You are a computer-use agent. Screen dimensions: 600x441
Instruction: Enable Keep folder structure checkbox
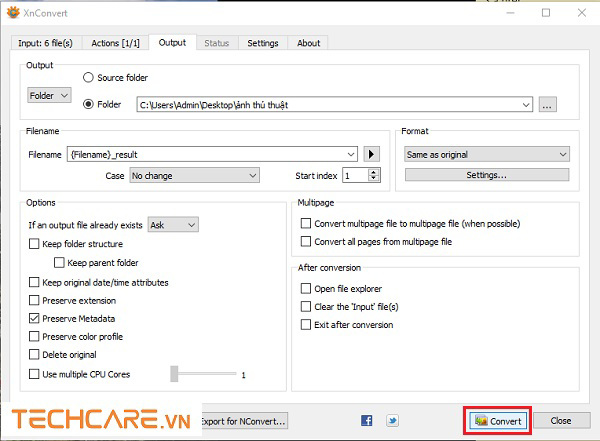[34, 244]
